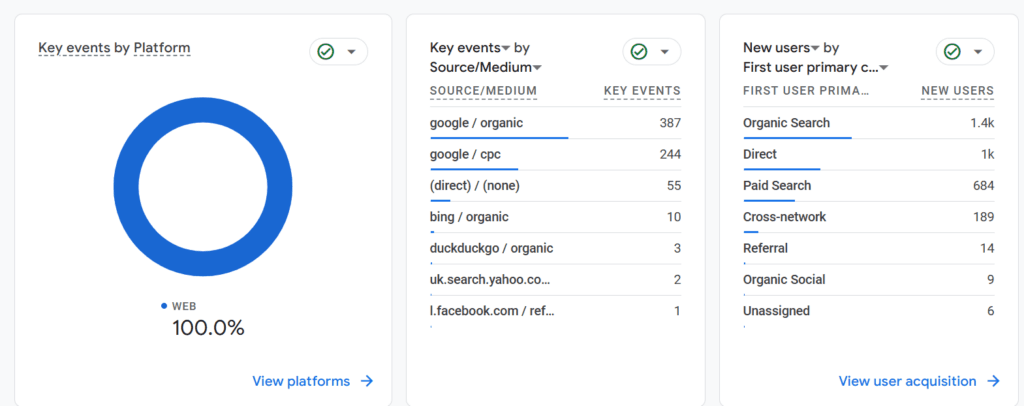Click value 55 for direct traffic
The height and width of the screenshot is (406, 1024).
tap(674, 185)
